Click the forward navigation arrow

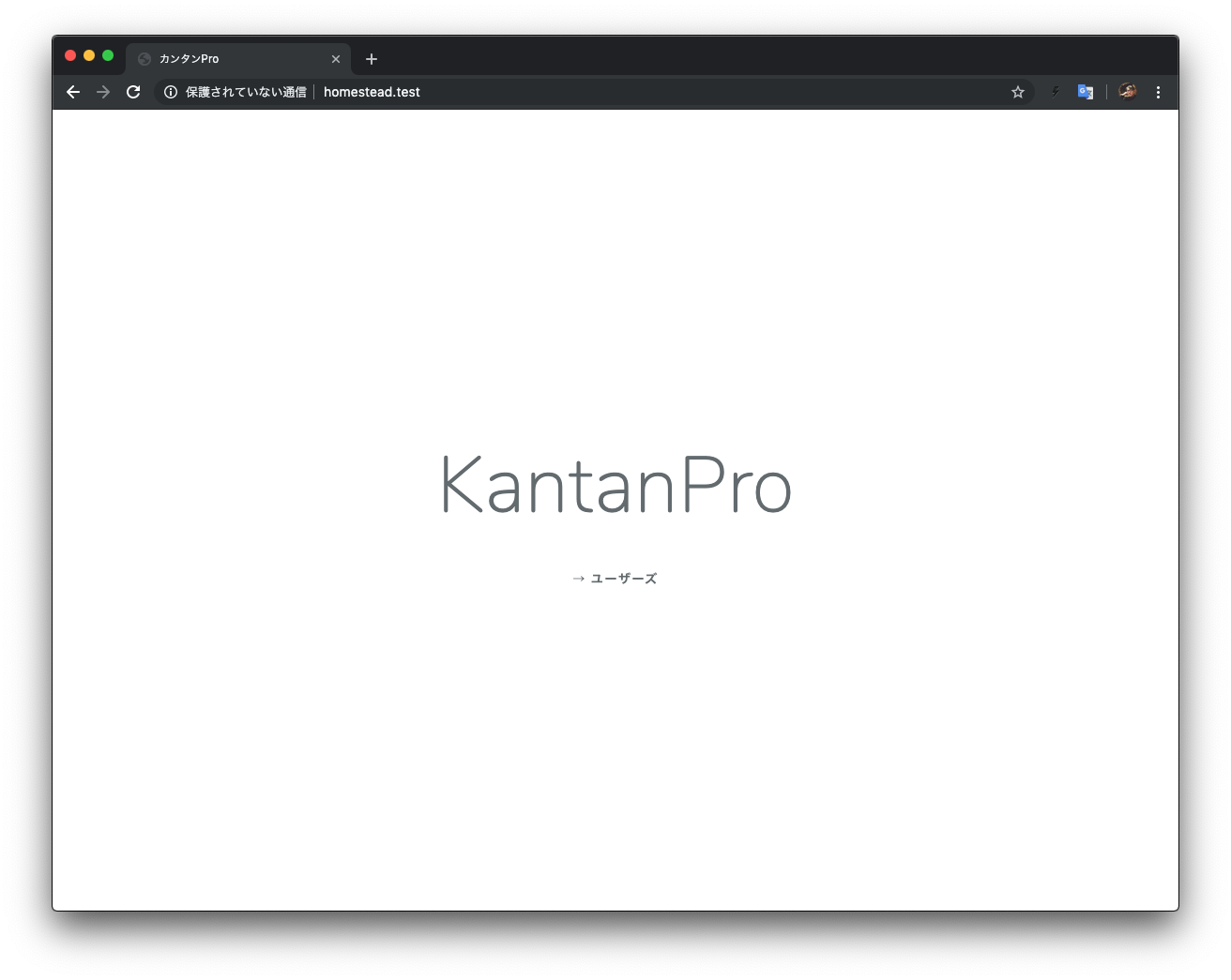point(103,92)
